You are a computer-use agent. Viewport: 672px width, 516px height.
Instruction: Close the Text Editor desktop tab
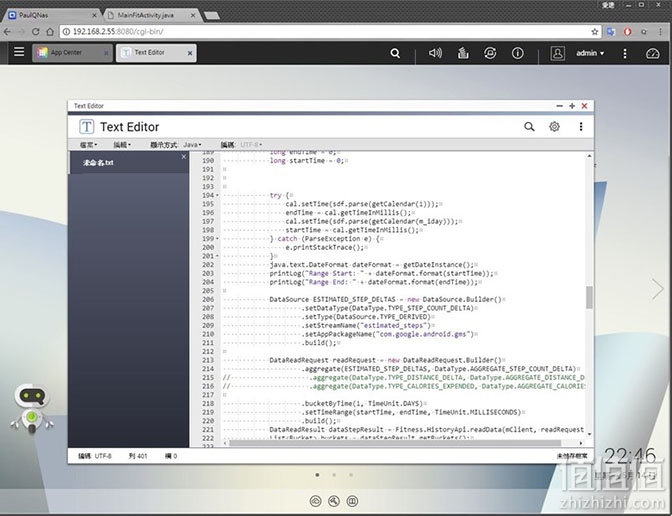[x=190, y=53]
